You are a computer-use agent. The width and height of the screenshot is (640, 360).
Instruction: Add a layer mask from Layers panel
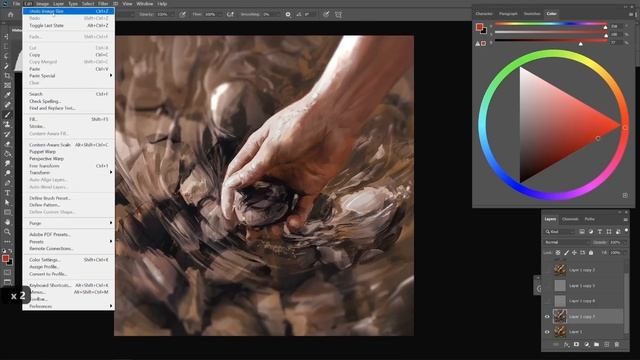click(x=576, y=344)
